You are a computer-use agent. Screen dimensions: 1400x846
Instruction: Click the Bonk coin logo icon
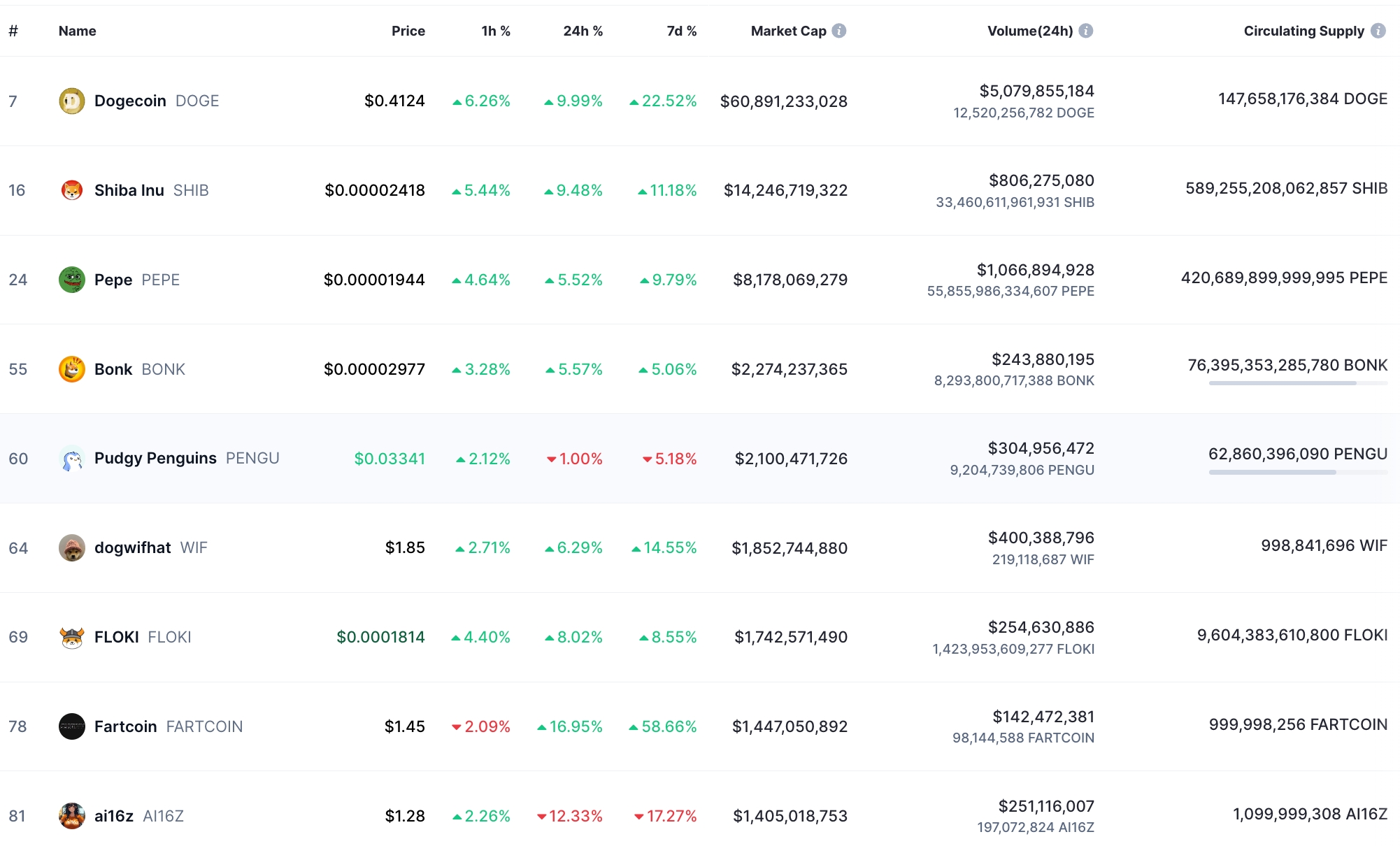pyautogui.click(x=72, y=369)
